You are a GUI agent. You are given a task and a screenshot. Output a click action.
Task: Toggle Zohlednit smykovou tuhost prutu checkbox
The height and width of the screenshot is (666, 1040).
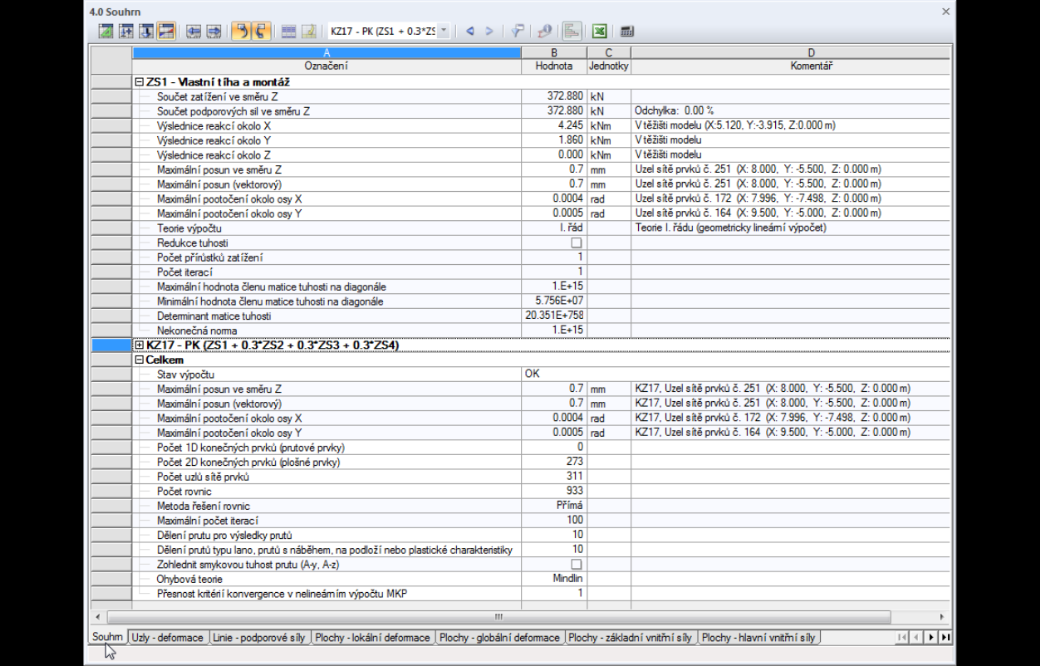point(576,565)
